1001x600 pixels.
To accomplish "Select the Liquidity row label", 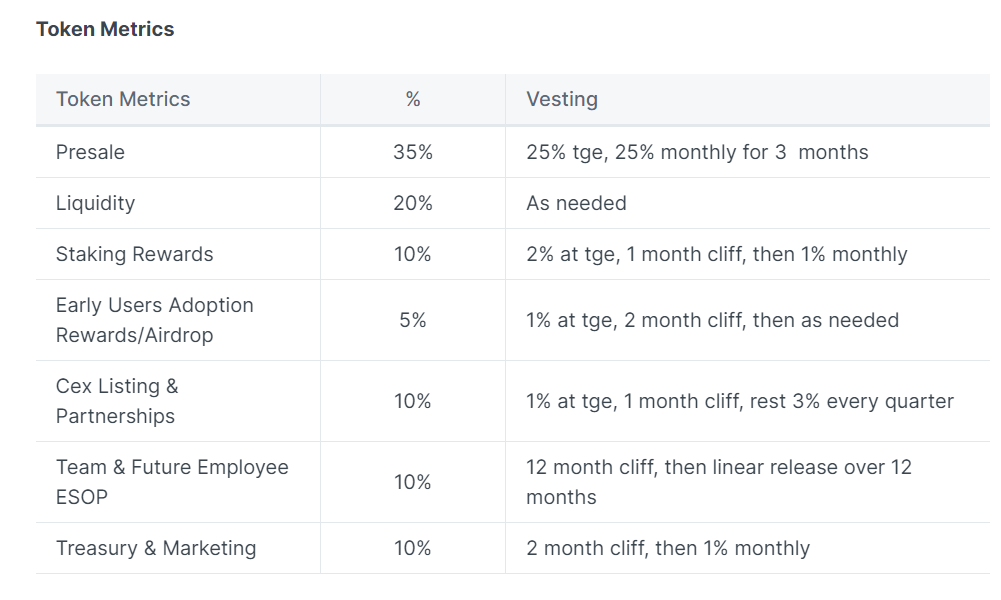I will tap(95, 203).
